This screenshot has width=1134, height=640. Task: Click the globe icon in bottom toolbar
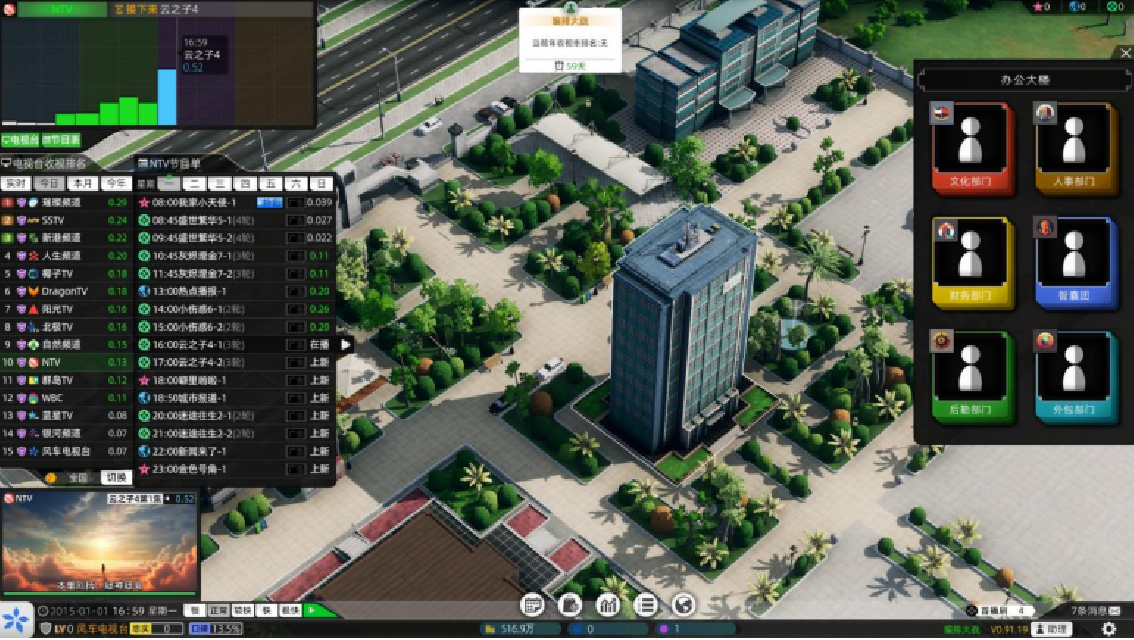[684, 605]
